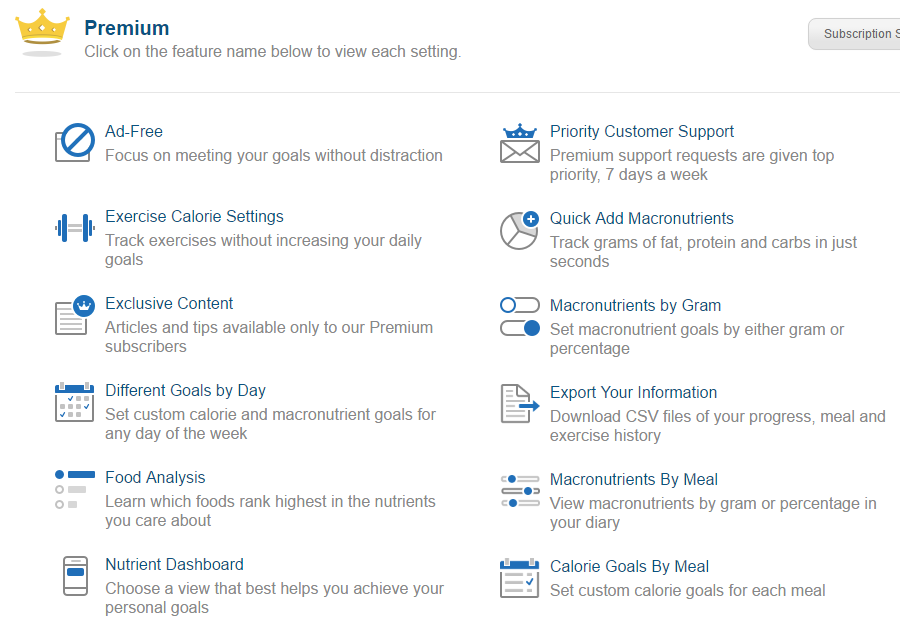
Task: Click the Priority Customer Support envelope icon
Action: coord(519,143)
